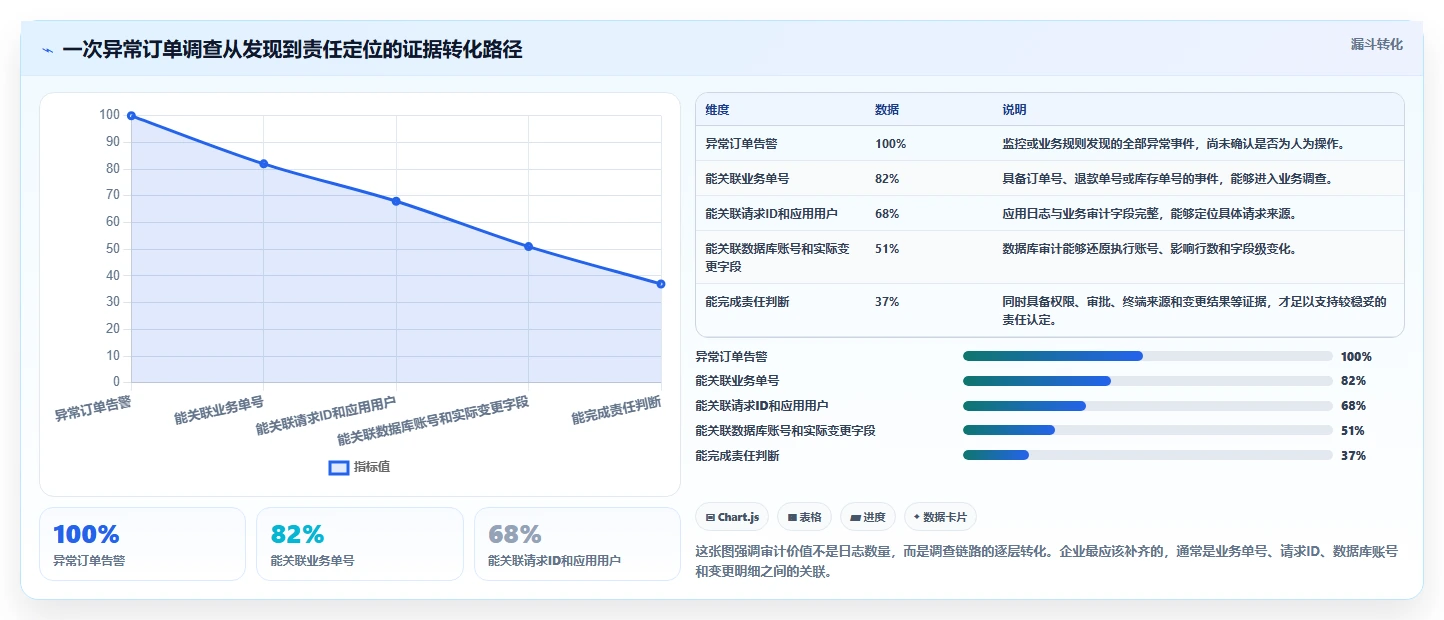Image resolution: width=1444 pixels, height=620 pixels.
Task: Click 能关联数据库账号和实际变更字段 table cell
Action: pyautogui.click(x=778, y=257)
